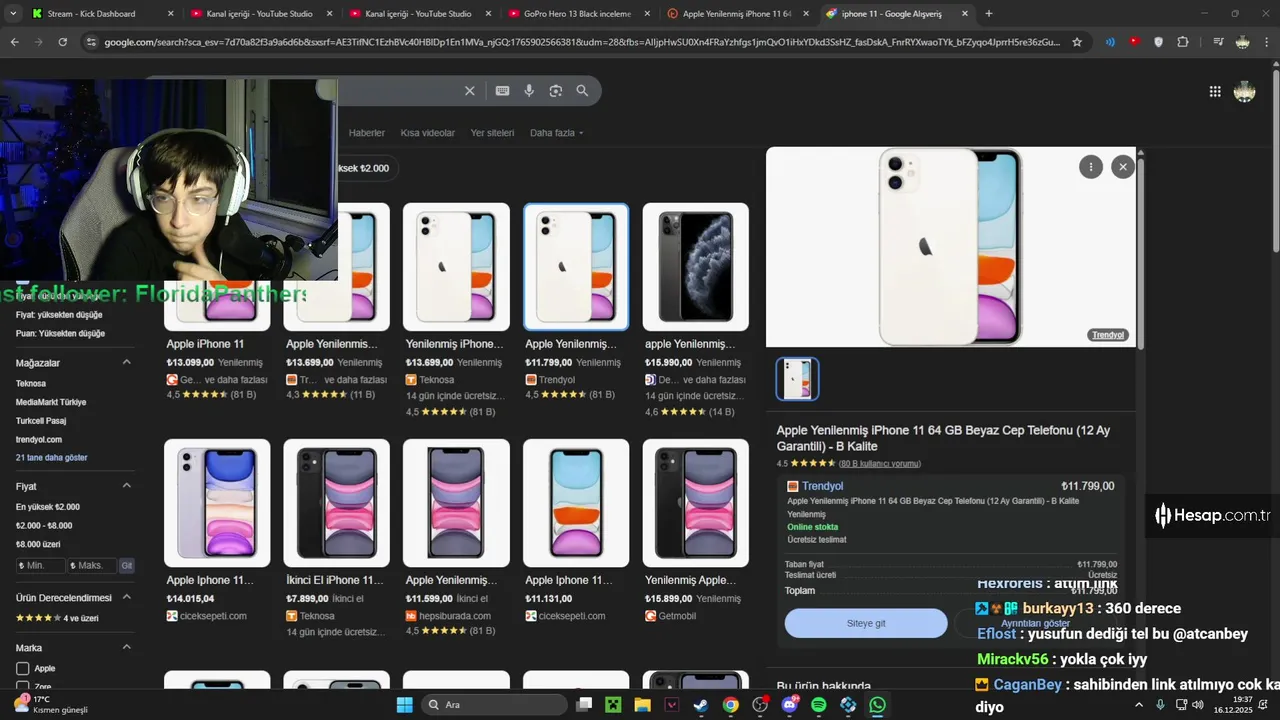Go back to the previous page
This screenshot has width=1280, height=720.
point(14,42)
